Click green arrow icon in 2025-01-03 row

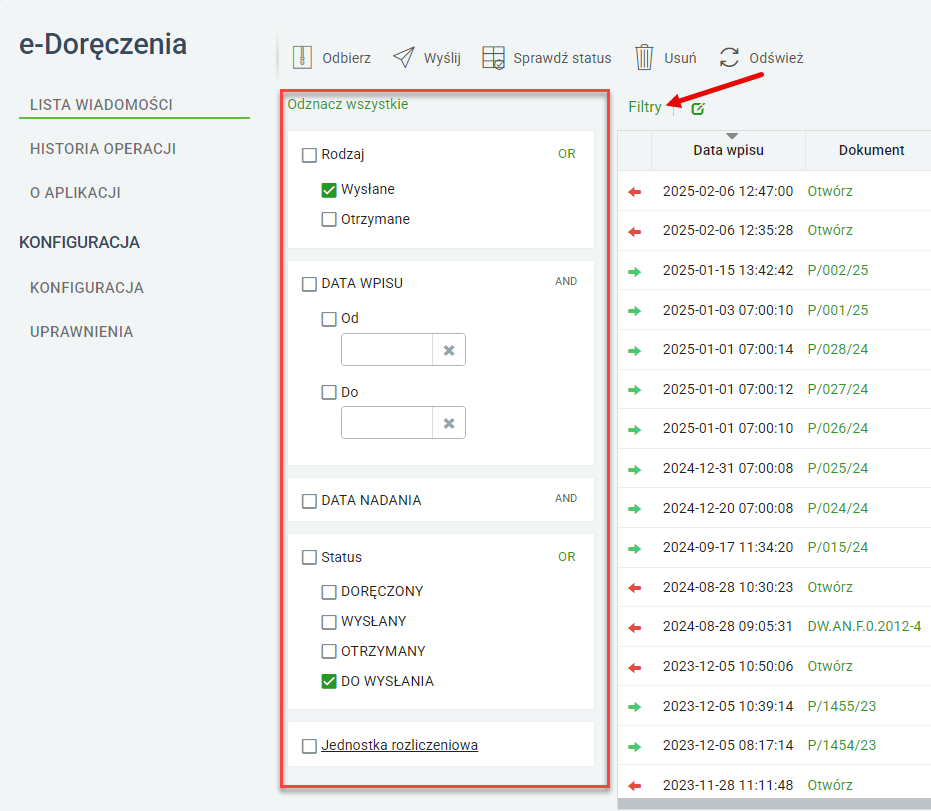635,311
